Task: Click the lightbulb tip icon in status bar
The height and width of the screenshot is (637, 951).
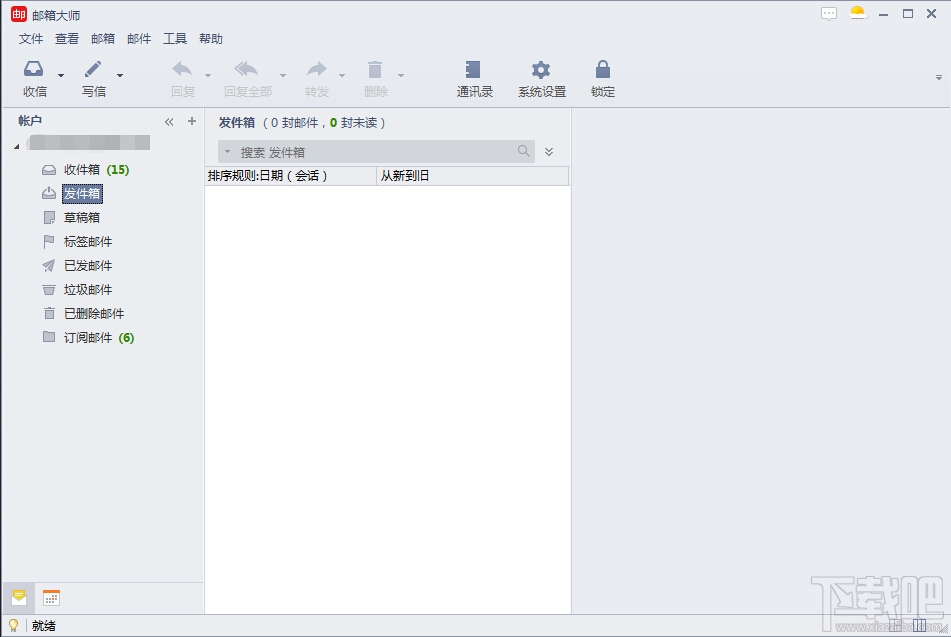Action: pyautogui.click(x=13, y=625)
